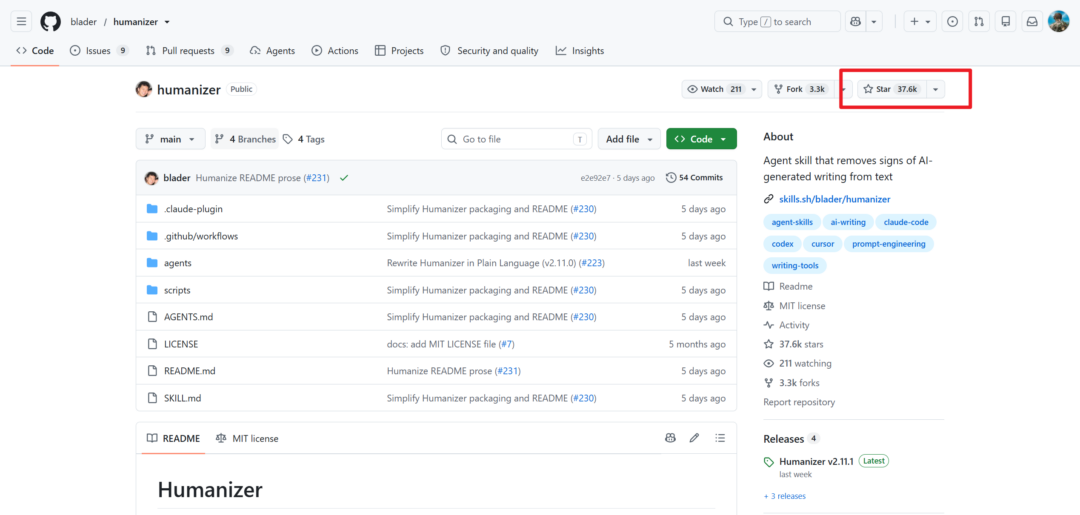1080x515 pixels.
Task: Open the hamburger navigation menu
Action: [x=21, y=21]
